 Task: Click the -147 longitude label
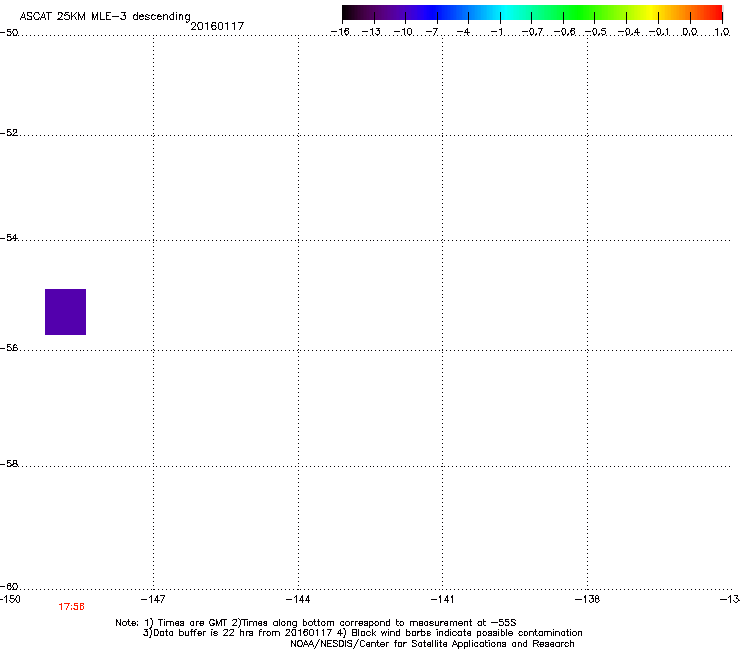(153, 599)
